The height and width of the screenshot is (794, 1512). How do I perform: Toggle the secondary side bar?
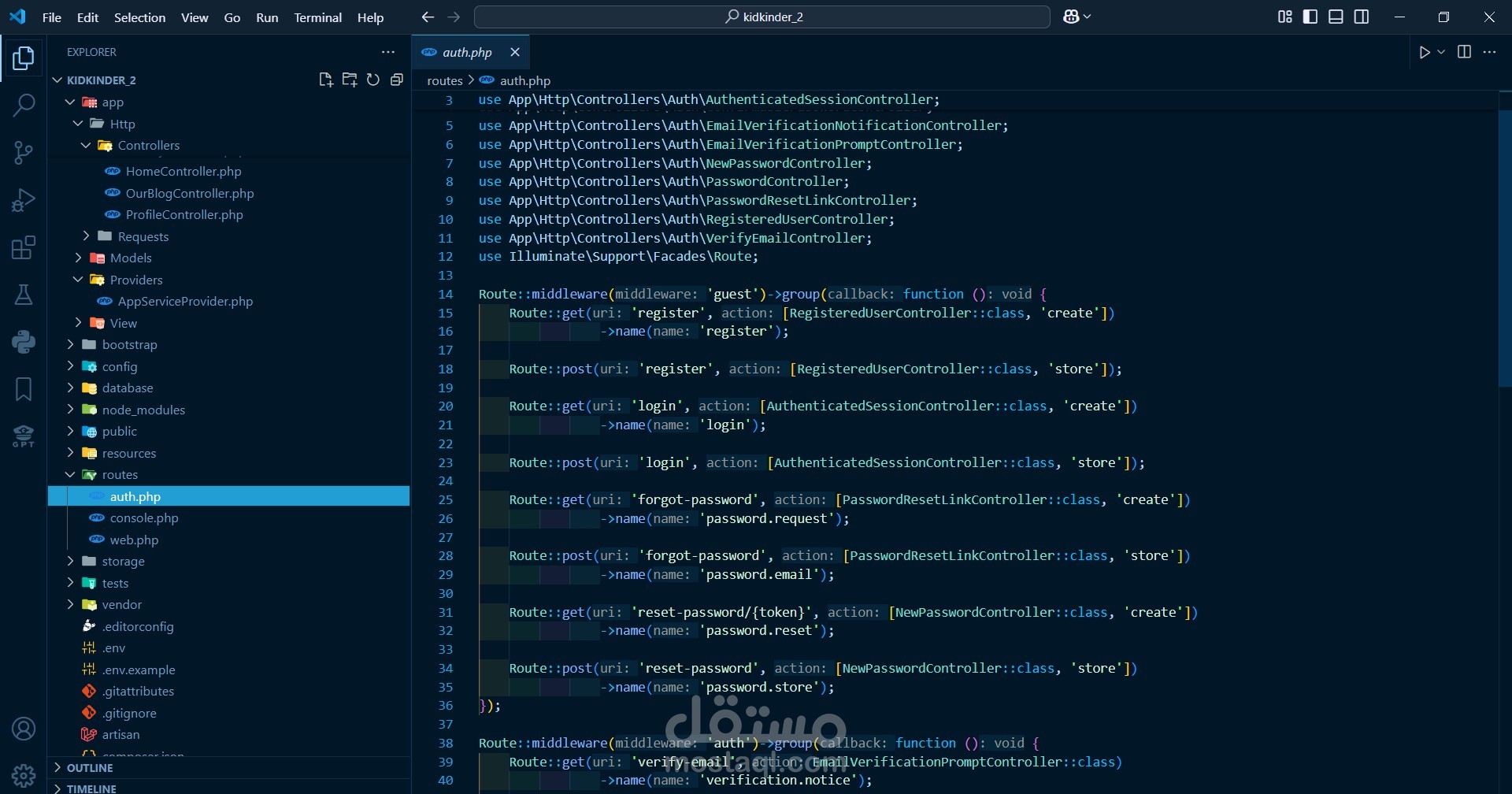1362,17
